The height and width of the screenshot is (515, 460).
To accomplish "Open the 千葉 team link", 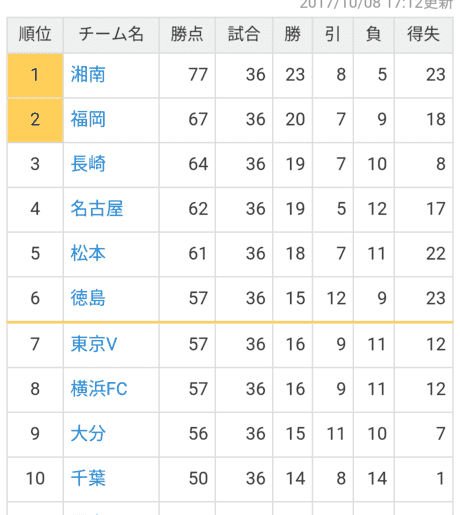I will click(x=88, y=478).
